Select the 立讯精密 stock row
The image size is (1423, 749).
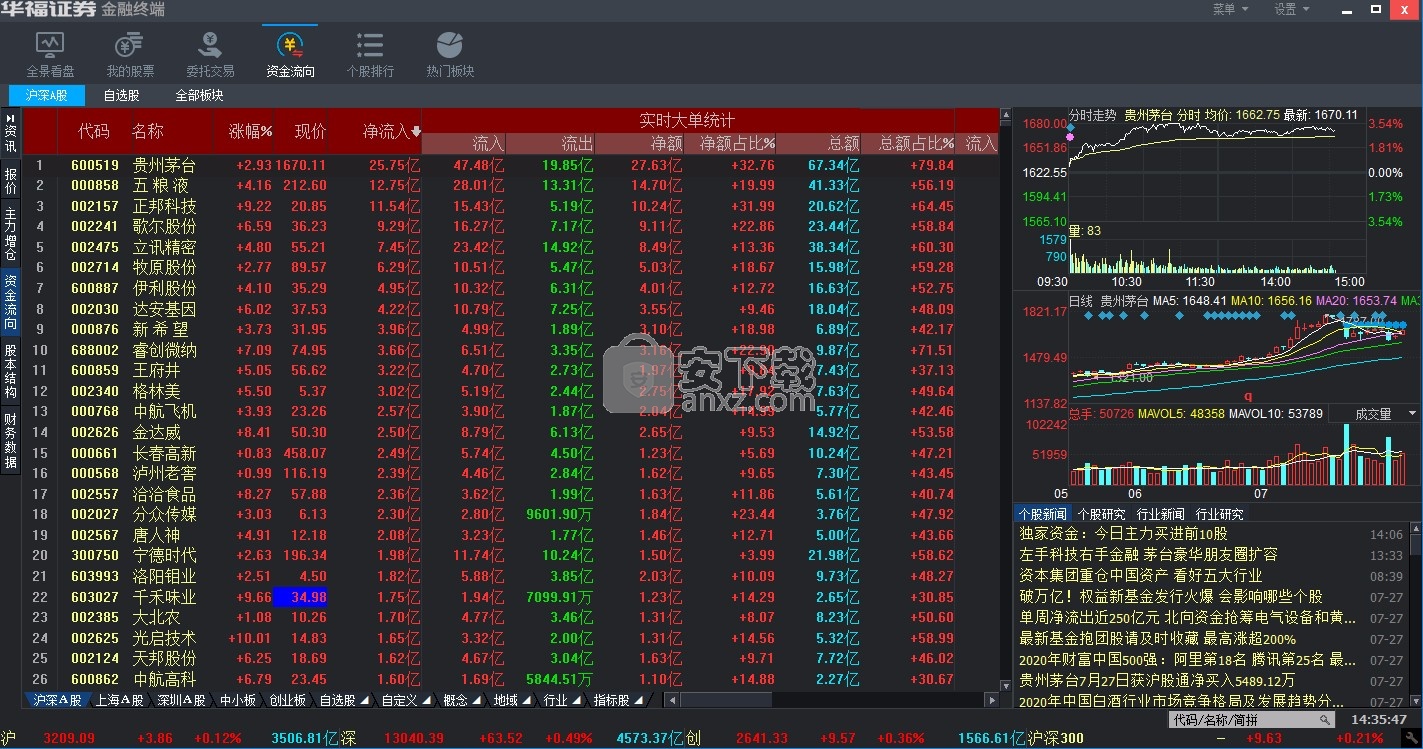click(510, 247)
